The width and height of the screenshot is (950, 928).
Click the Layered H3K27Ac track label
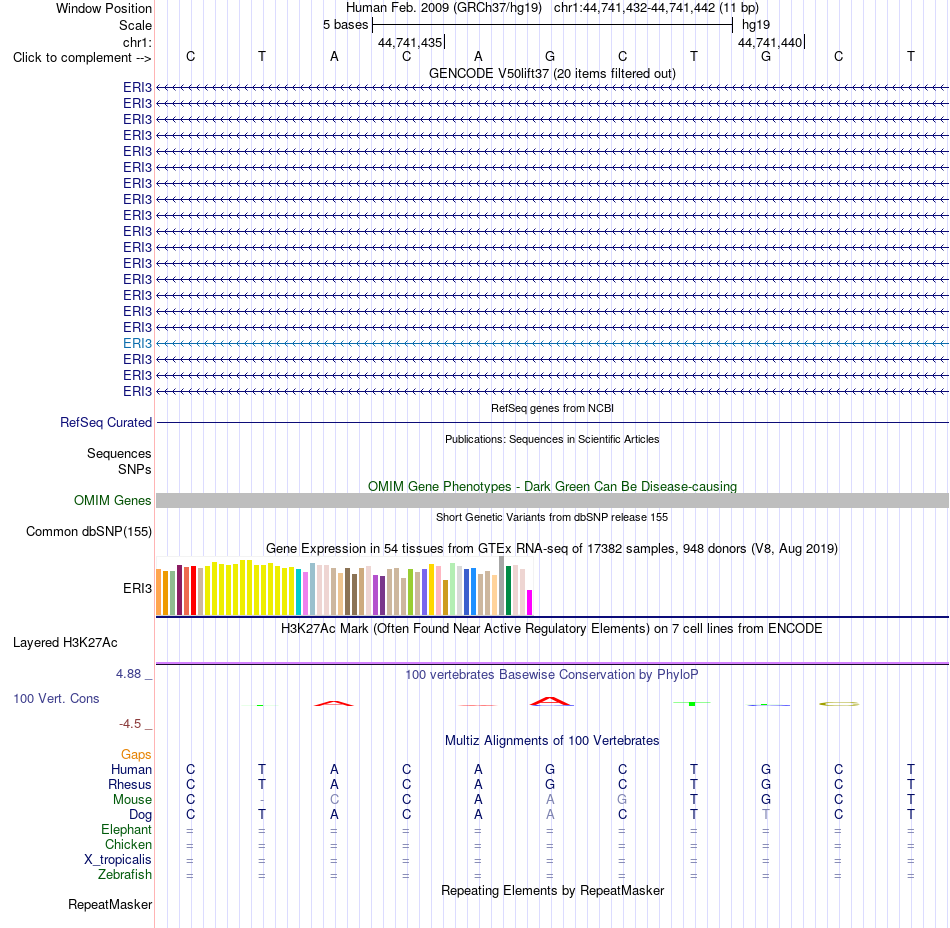[65, 643]
